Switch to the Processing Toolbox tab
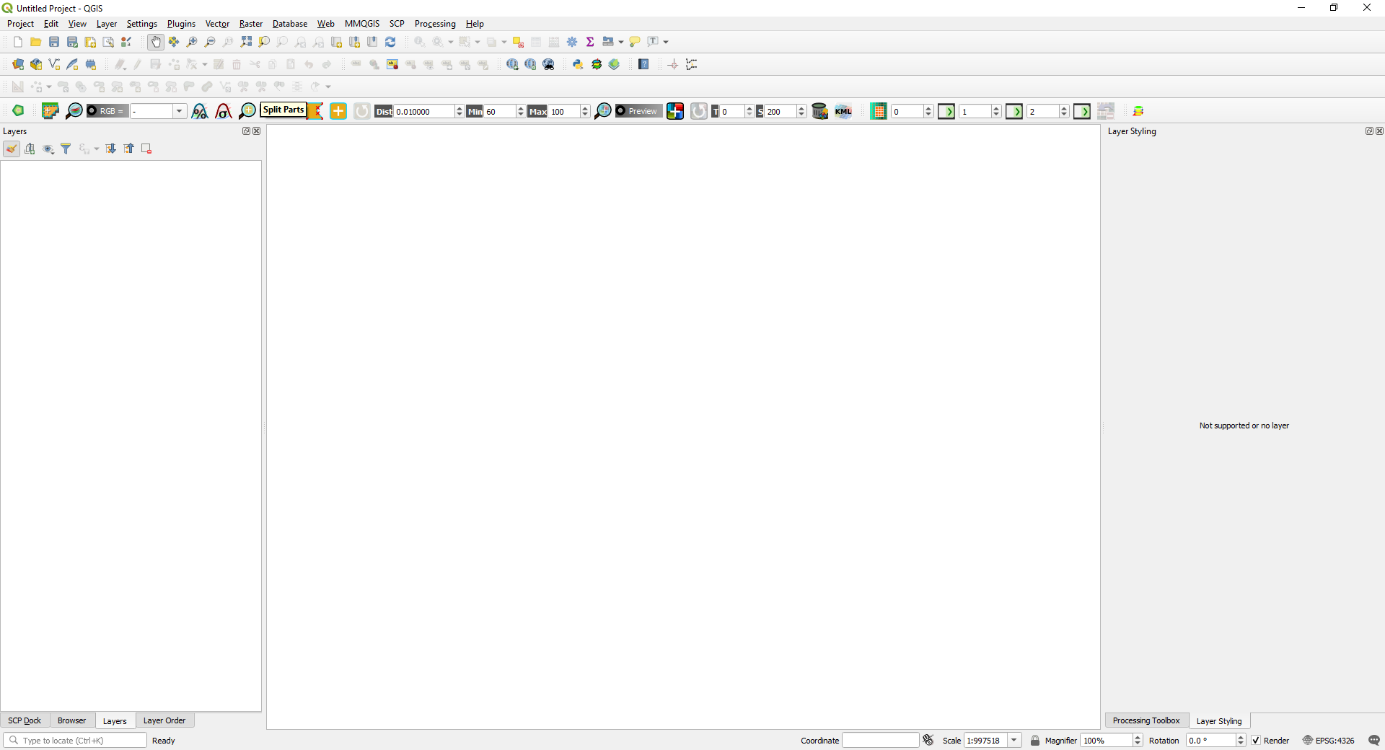This screenshot has height=750, width=1385. pyautogui.click(x=1146, y=721)
